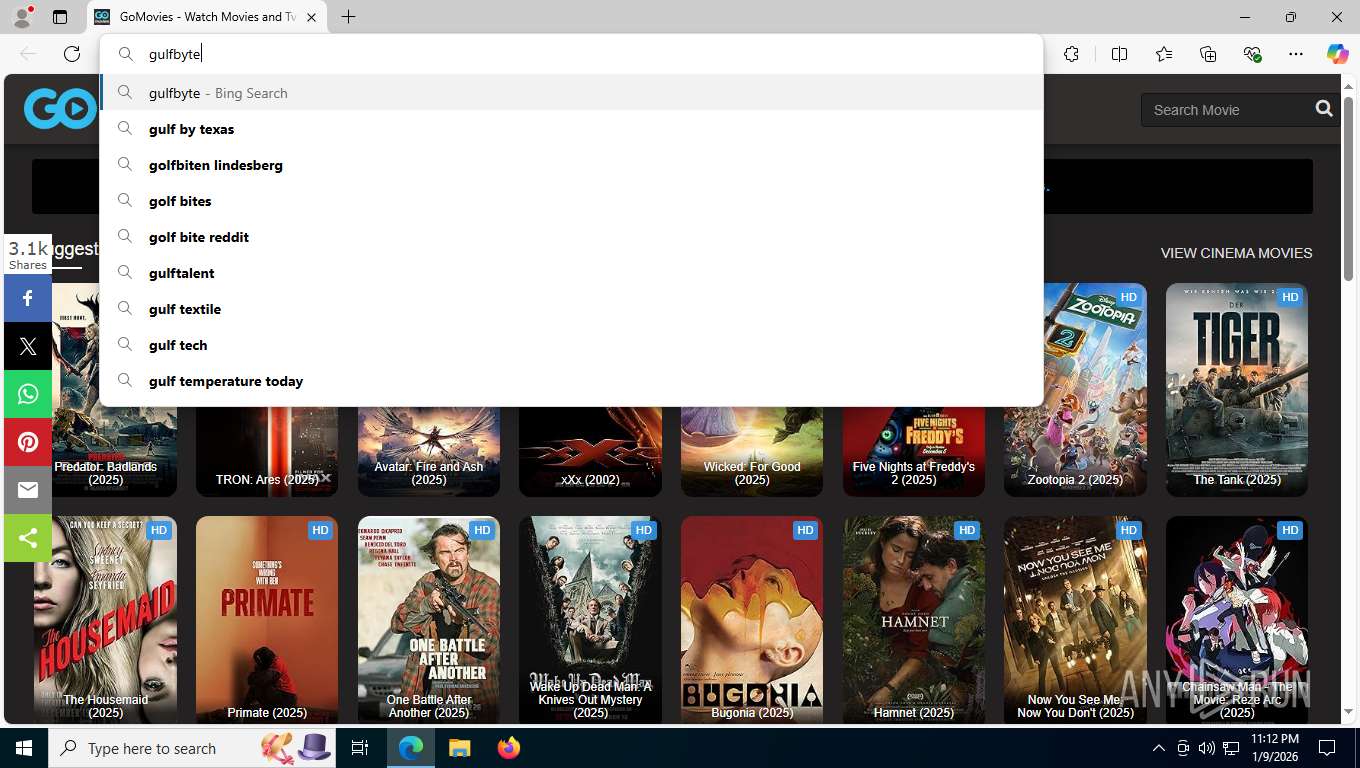Open the Zootopia 2 (2025) poster
This screenshot has width=1360, height=768.
pos(1075,390)
